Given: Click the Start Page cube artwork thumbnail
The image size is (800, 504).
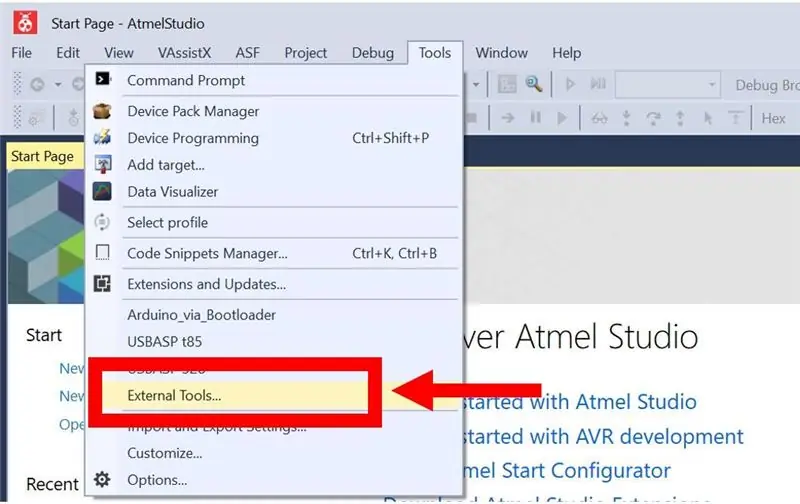Looking at the screenshot, I should [x=46, y=236].
